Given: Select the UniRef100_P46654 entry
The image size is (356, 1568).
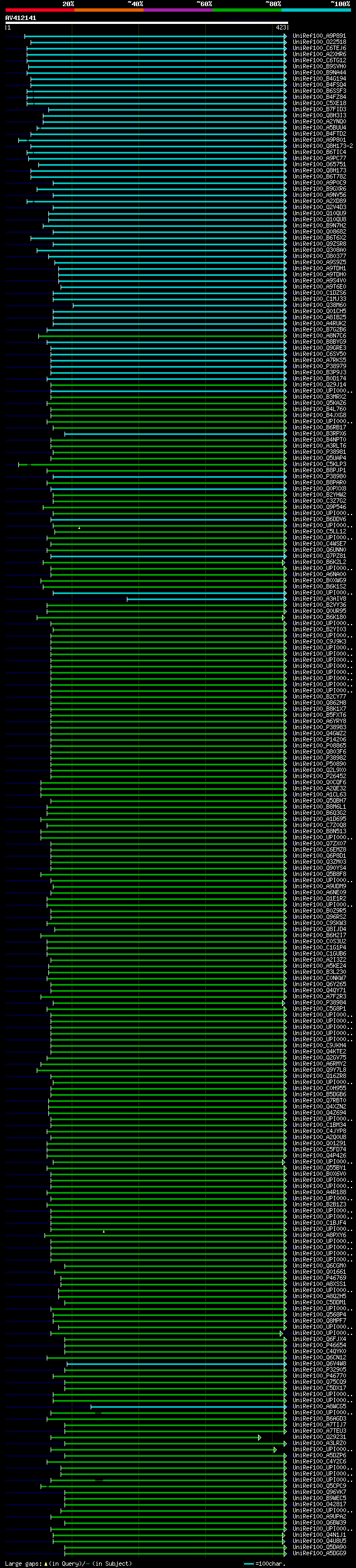Looking at the screenshot, I should point(319,1345).
